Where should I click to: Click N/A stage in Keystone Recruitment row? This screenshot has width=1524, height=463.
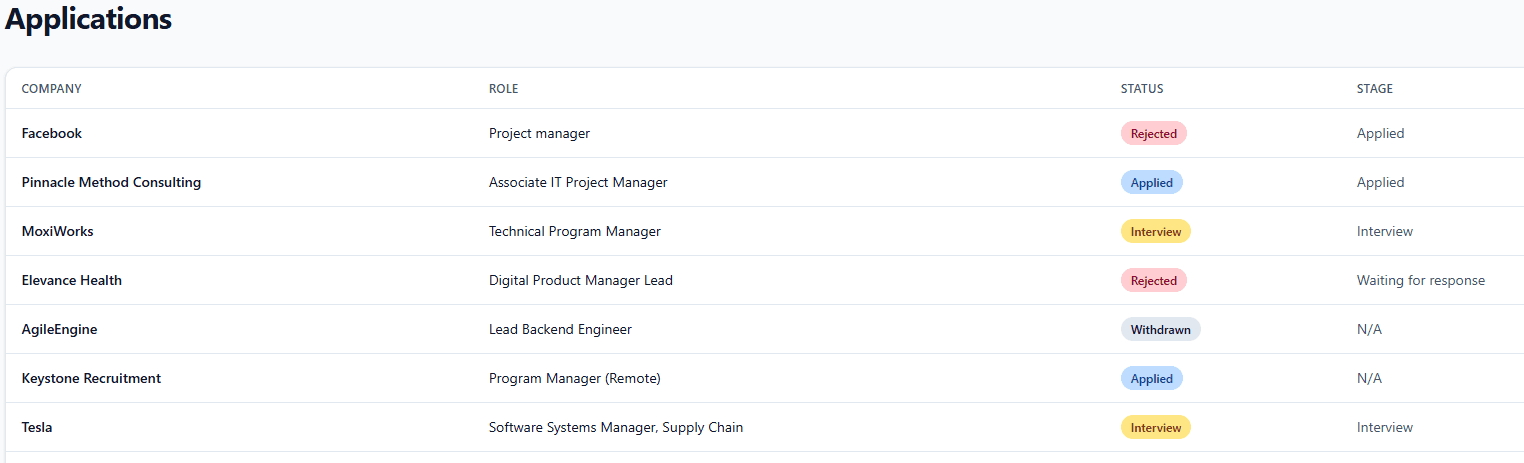(x=1369, y=378)
